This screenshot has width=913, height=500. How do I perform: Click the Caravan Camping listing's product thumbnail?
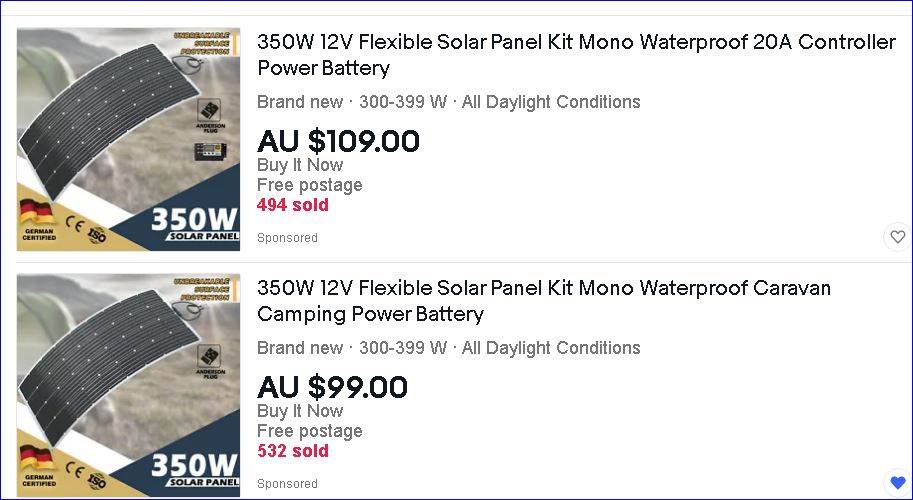pyautogui.click(x=128, y=385)
